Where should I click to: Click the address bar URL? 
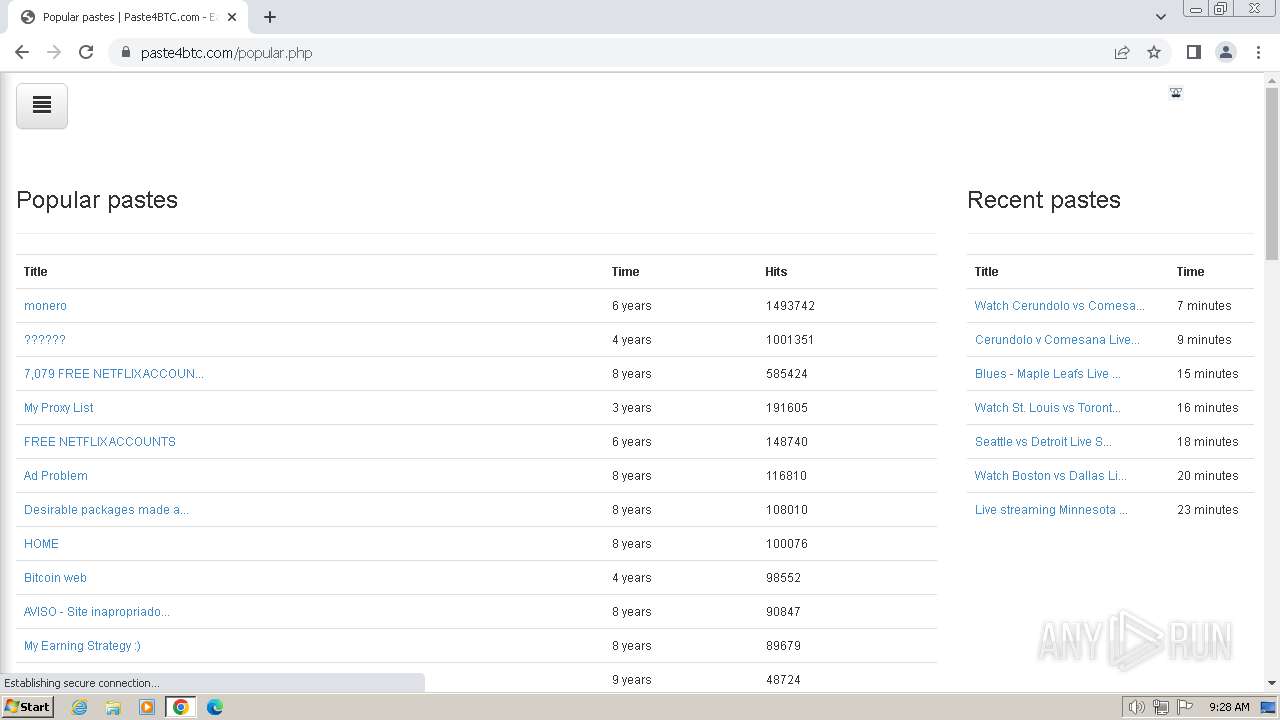tap(226, 52)
